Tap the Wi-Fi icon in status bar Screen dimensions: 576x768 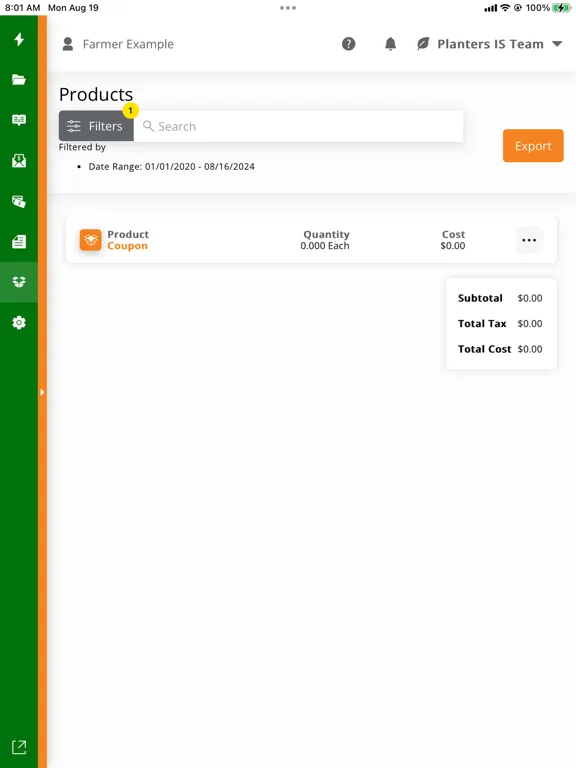pos(505,8)
